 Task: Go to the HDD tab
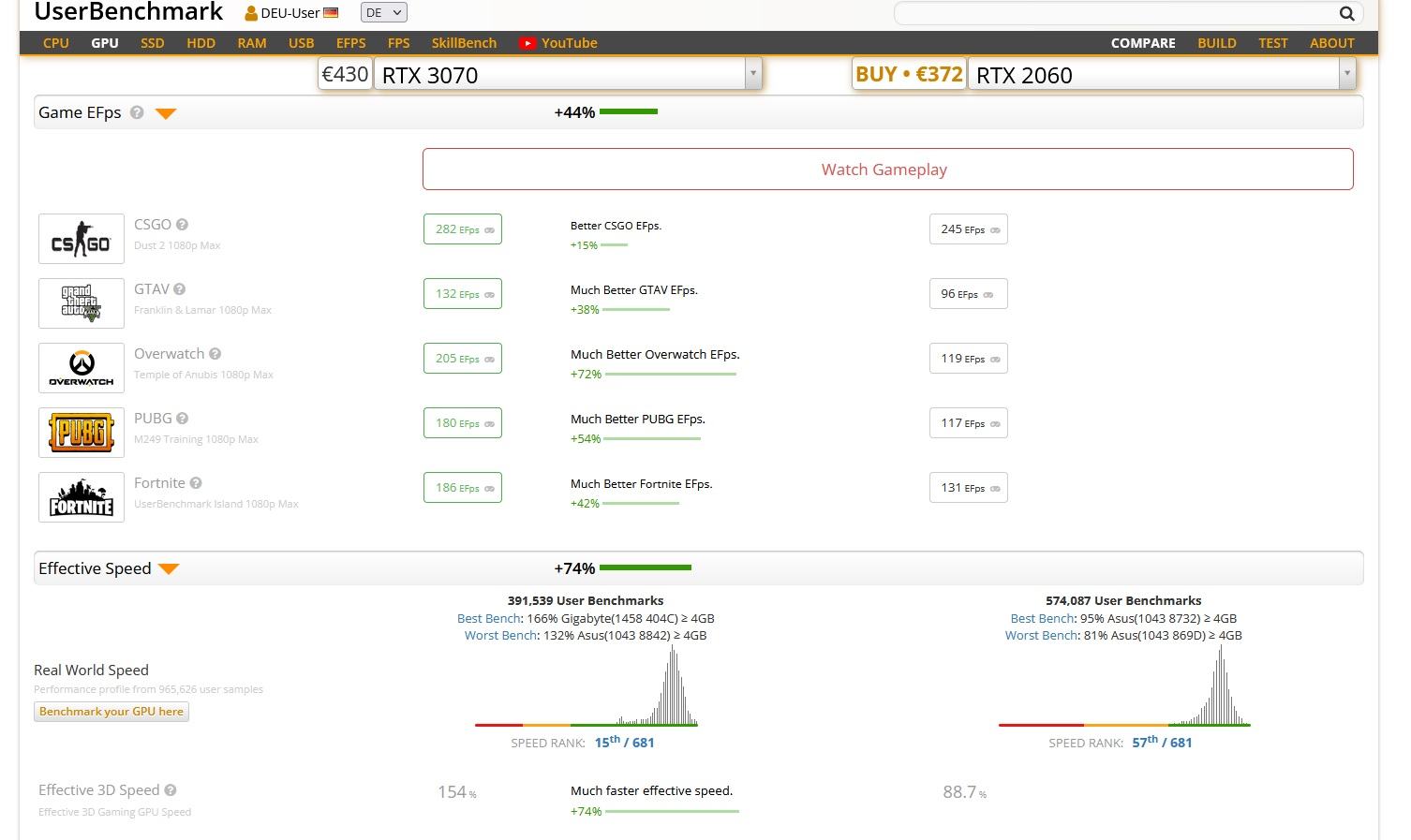pyautogui.click(x=201, y=43)
